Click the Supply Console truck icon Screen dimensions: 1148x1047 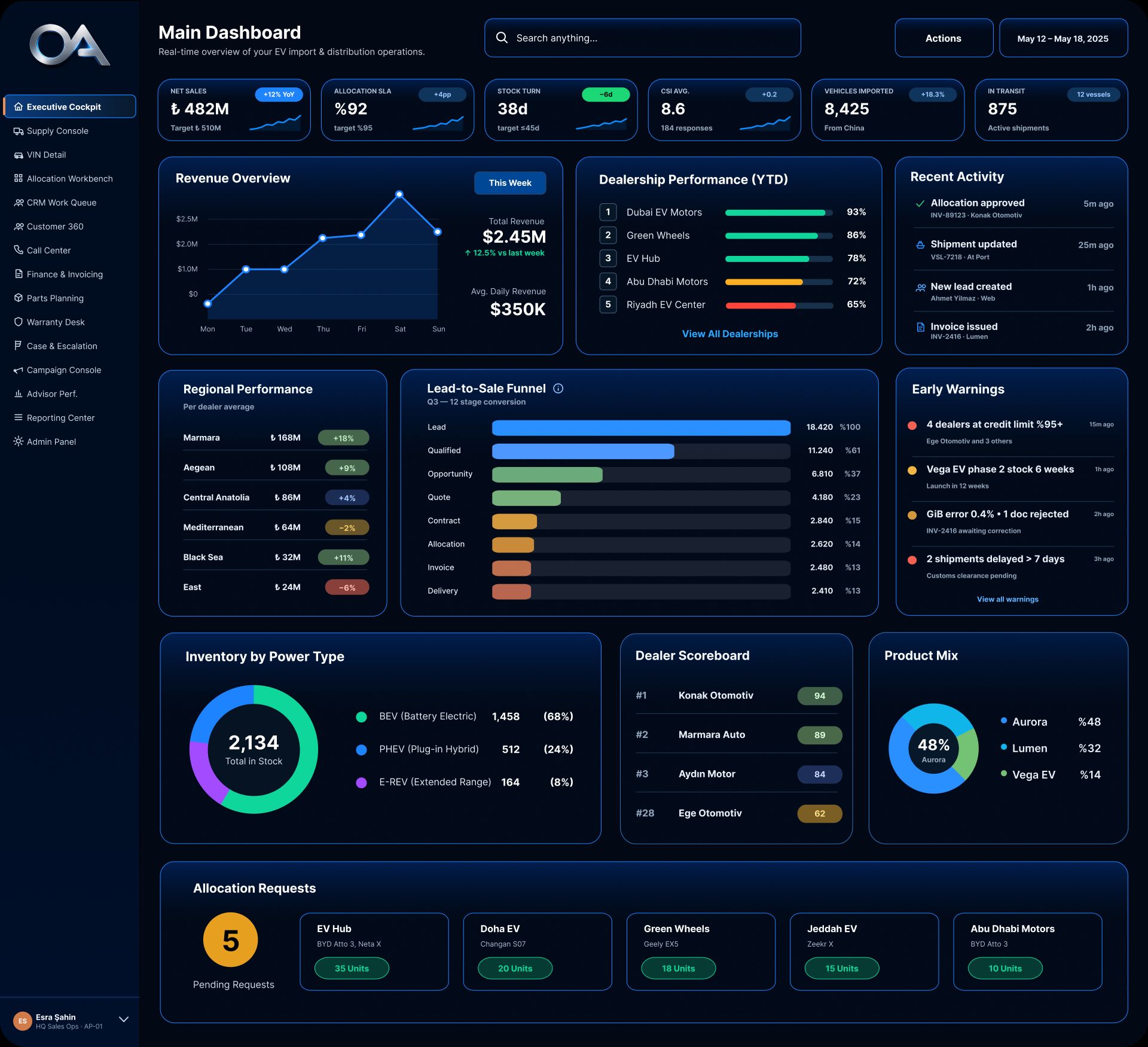pyautogui.click(x=19, y=131)
